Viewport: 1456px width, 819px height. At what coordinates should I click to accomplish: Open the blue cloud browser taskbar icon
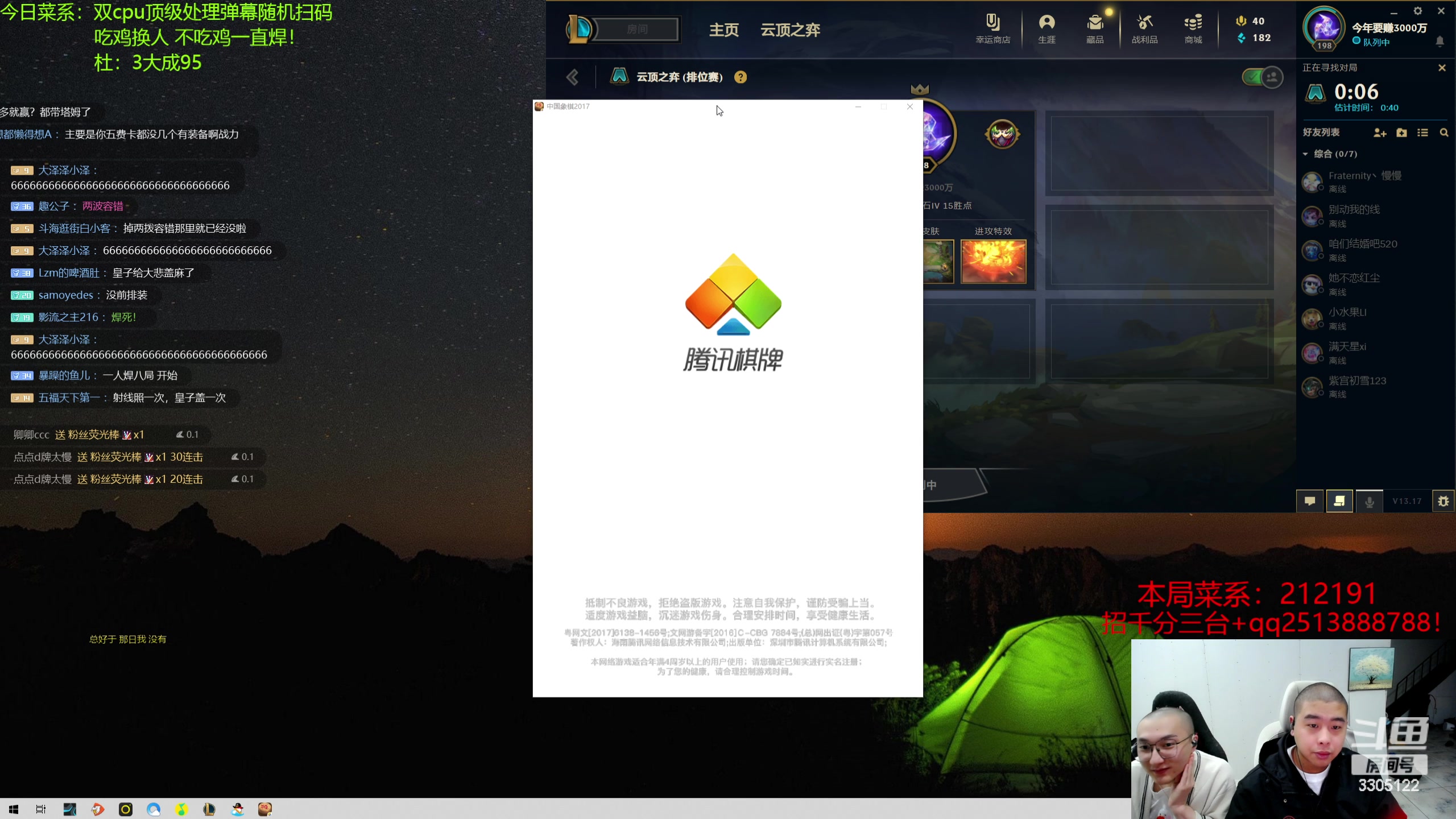[154, 809]
